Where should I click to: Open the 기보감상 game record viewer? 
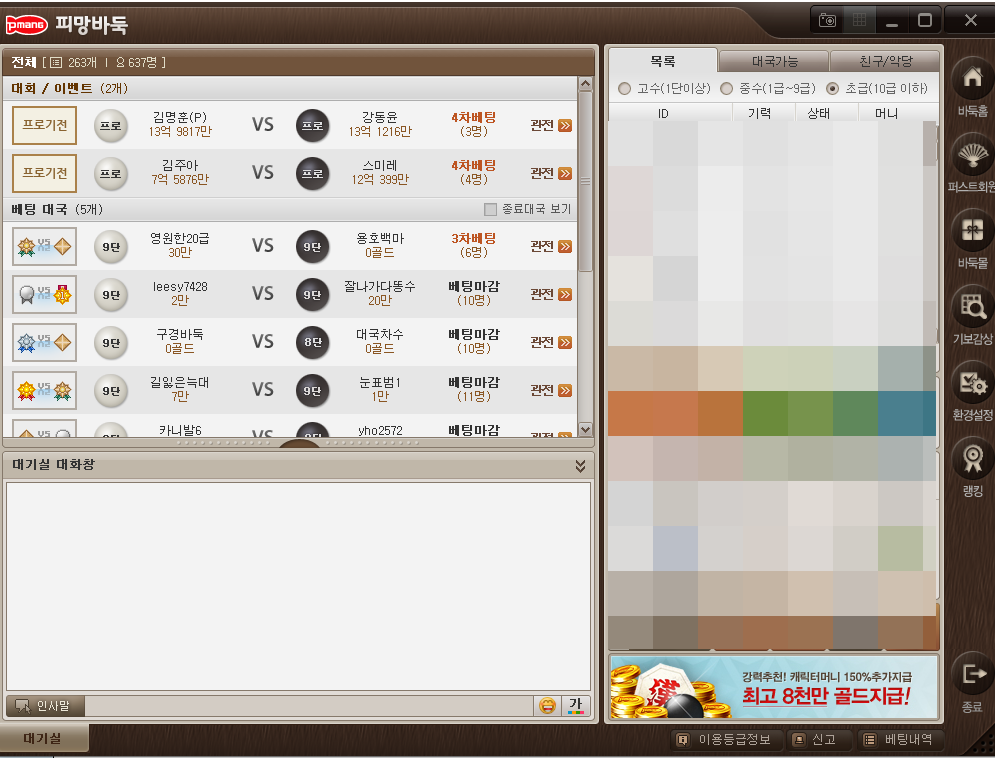pyautogui.click(x=973, y=306)
